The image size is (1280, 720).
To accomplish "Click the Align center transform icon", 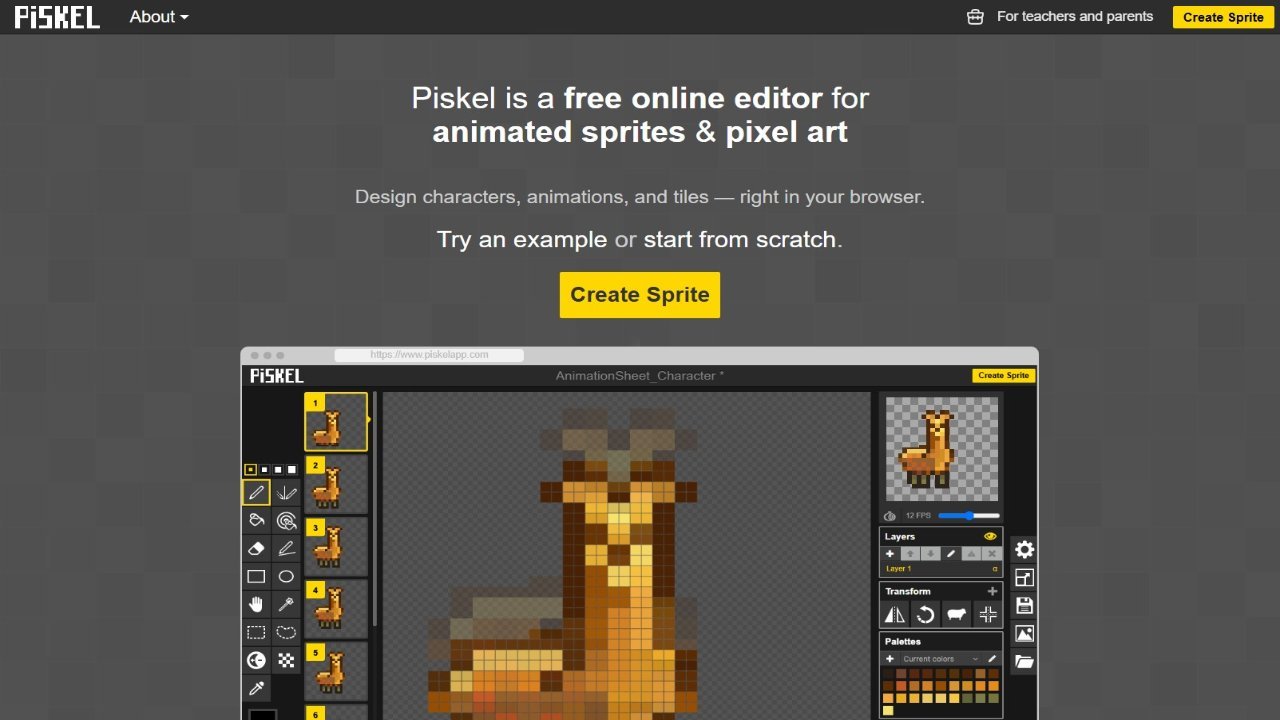I will (988, 614).
